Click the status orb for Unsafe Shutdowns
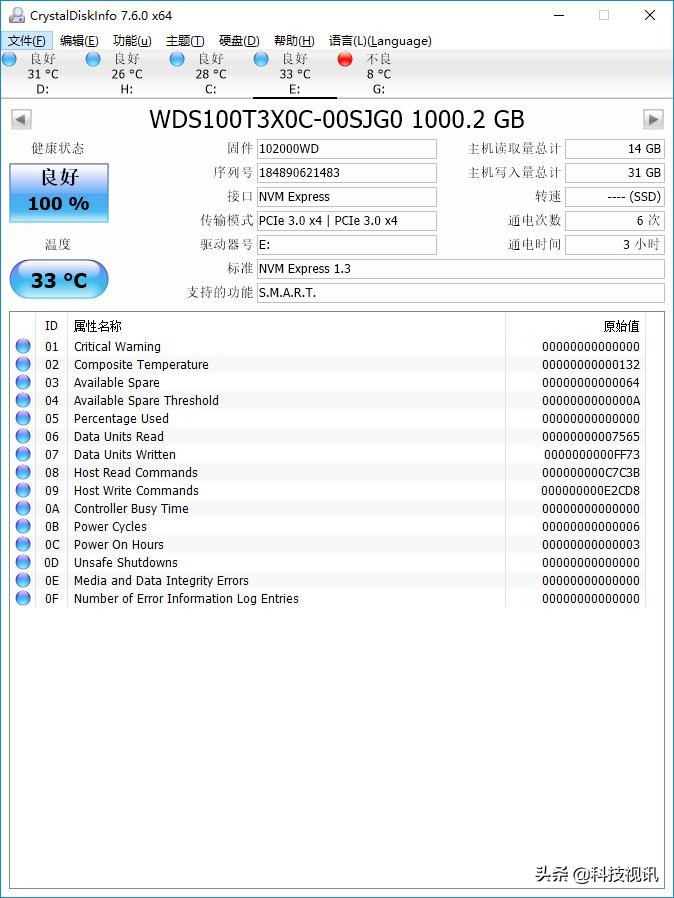This screenshot has width=674, height=898. point(23,562)
